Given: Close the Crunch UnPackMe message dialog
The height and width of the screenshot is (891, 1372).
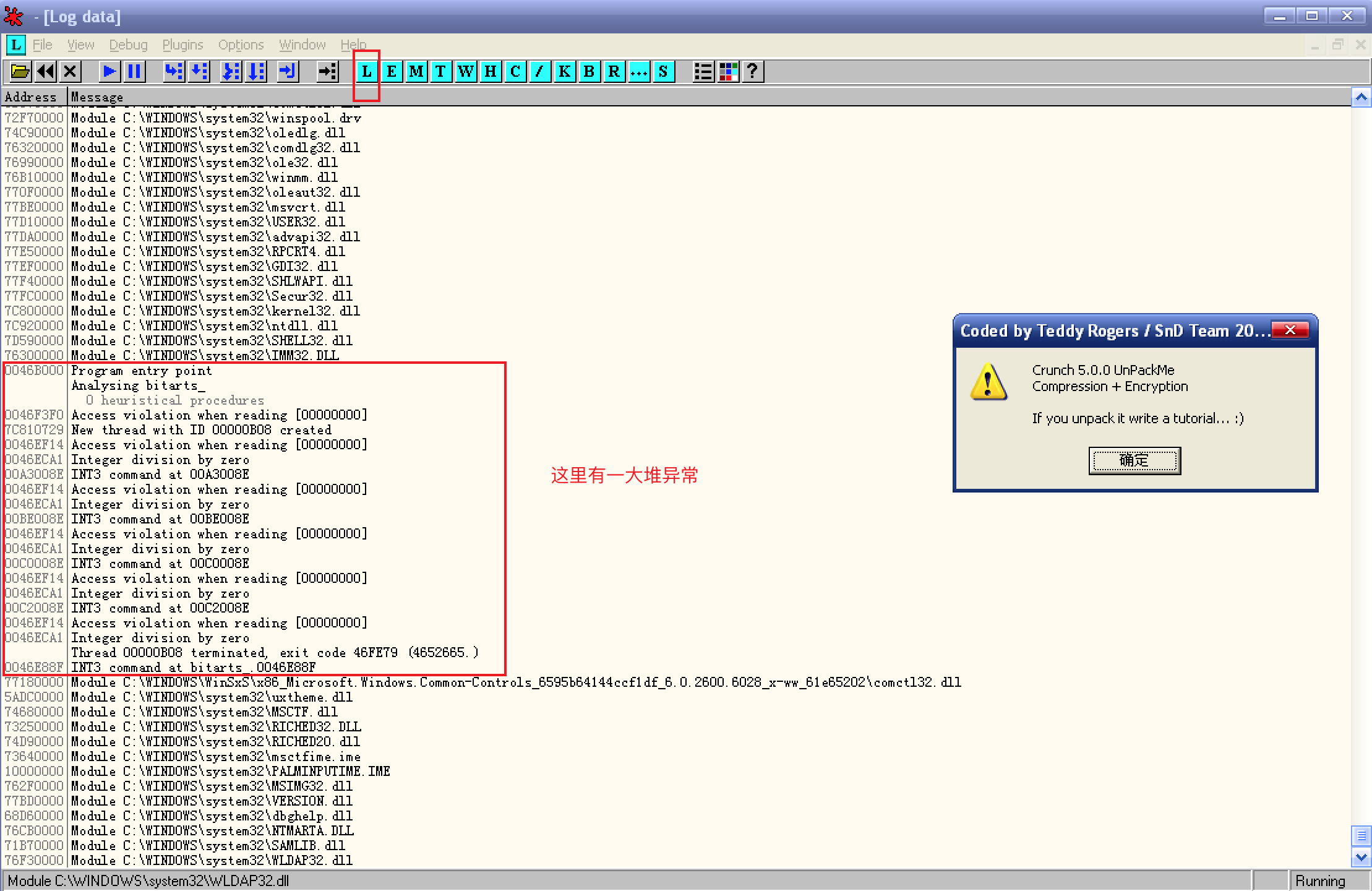Looking at the screenshot, I should (1290, 330).
